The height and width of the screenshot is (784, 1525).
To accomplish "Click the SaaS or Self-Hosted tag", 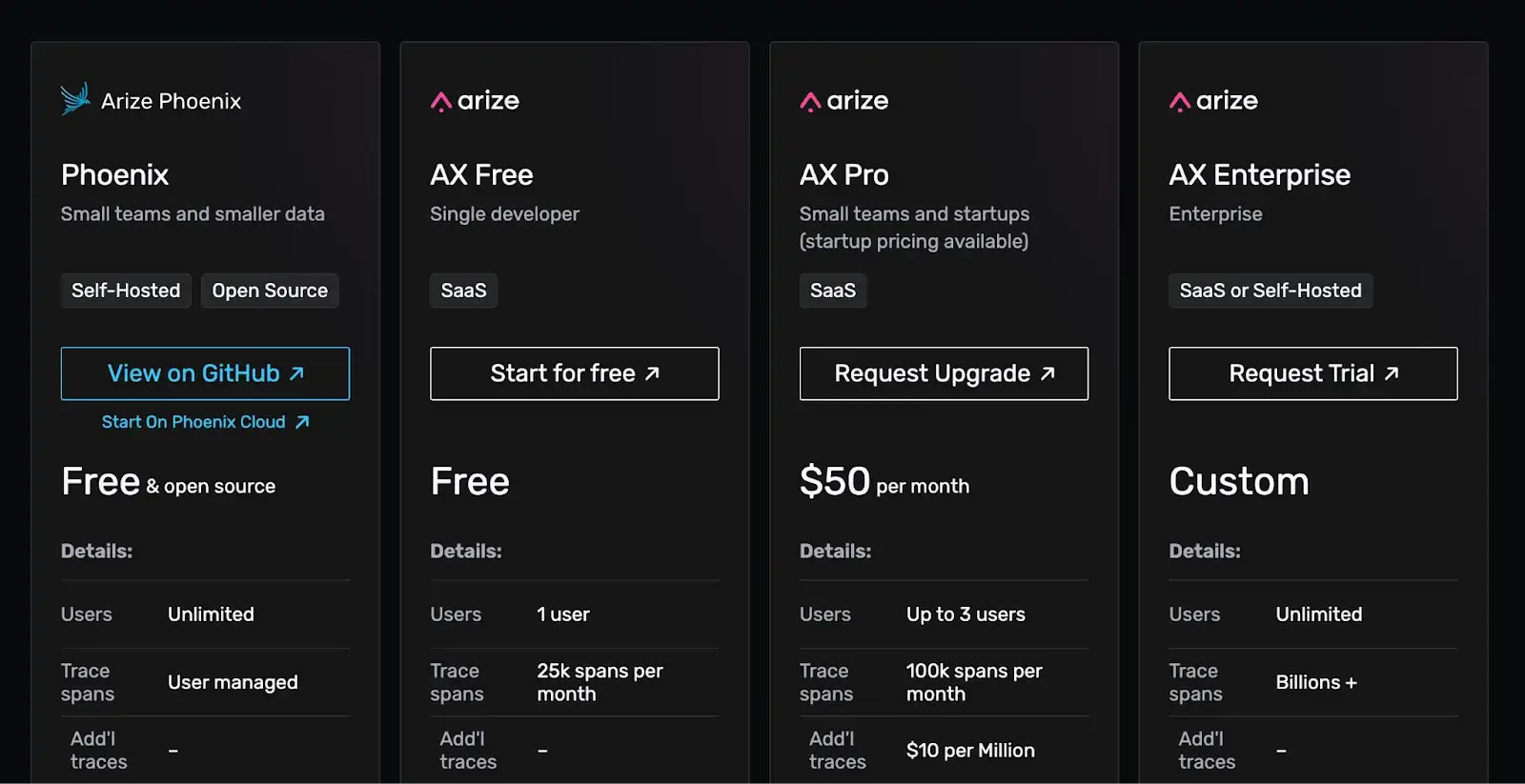I will (x=1271, y=291).
